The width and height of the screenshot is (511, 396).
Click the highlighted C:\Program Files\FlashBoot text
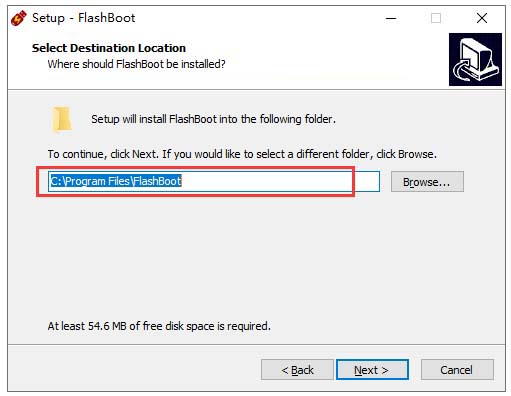(x=116, y=181)
